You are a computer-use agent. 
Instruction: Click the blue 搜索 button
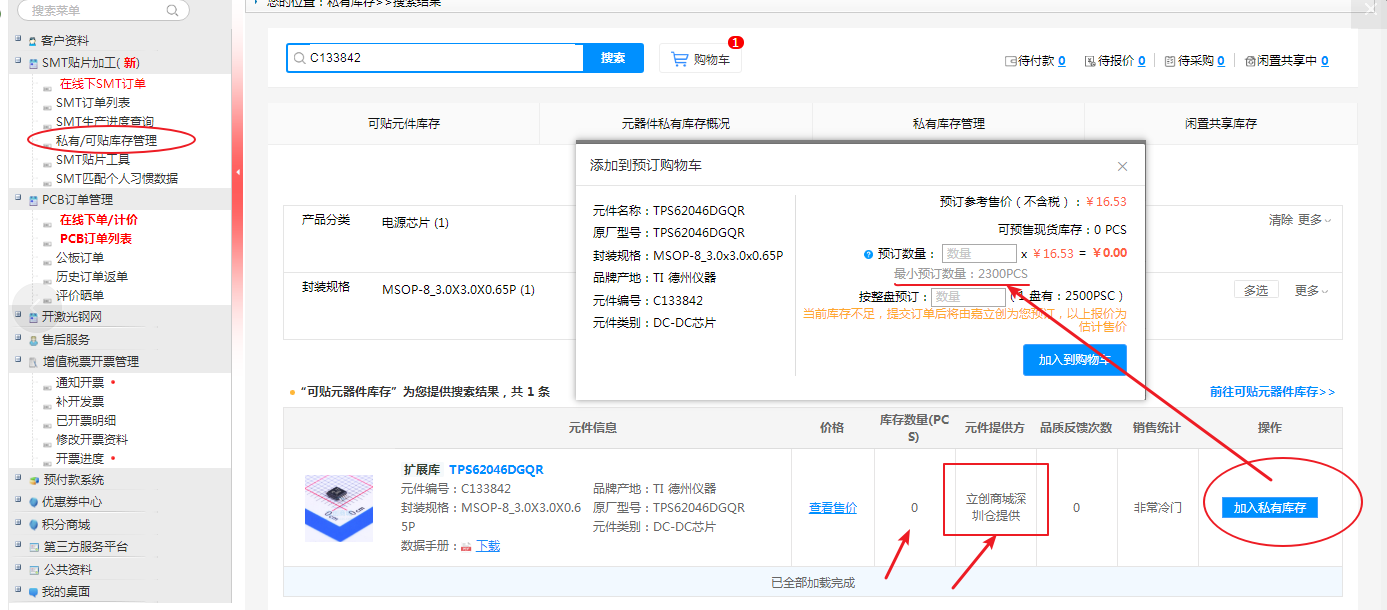pos(613,58)
